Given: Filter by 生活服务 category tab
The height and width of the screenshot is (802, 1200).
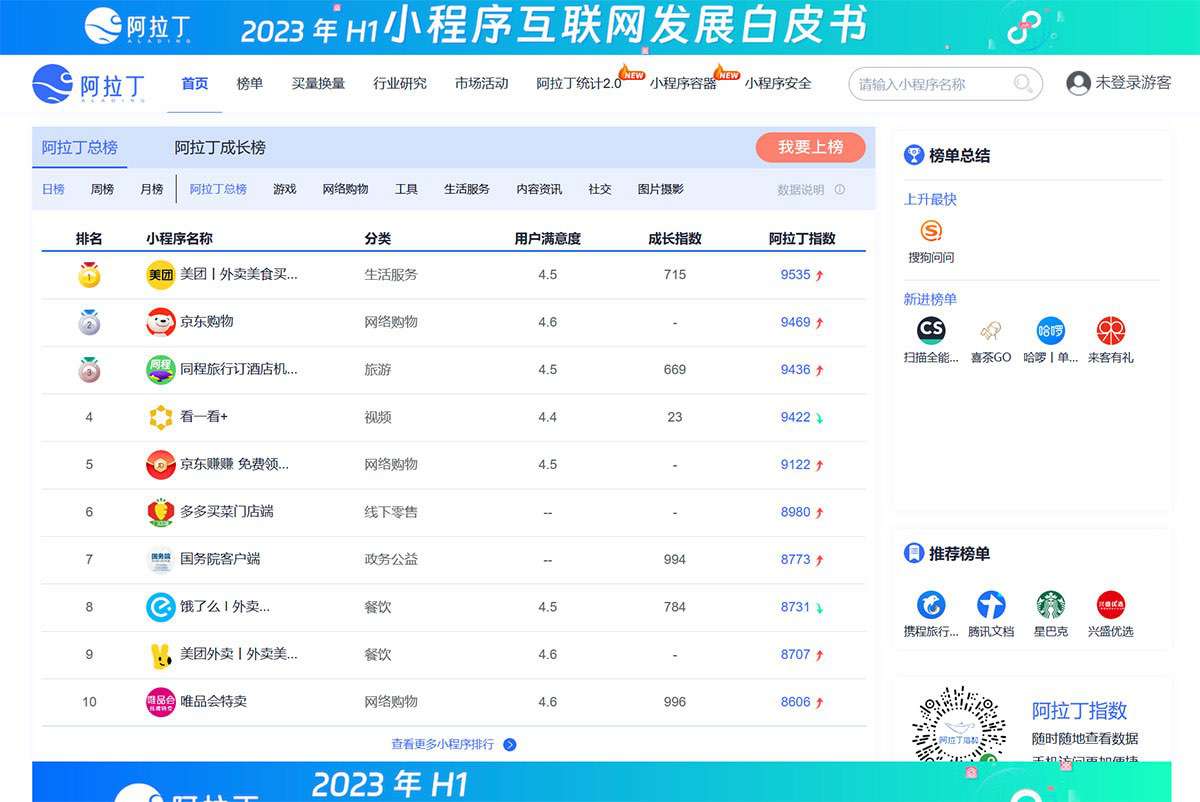Looking at the screenshot, I should pyautogui.click(x=467, y=190).
